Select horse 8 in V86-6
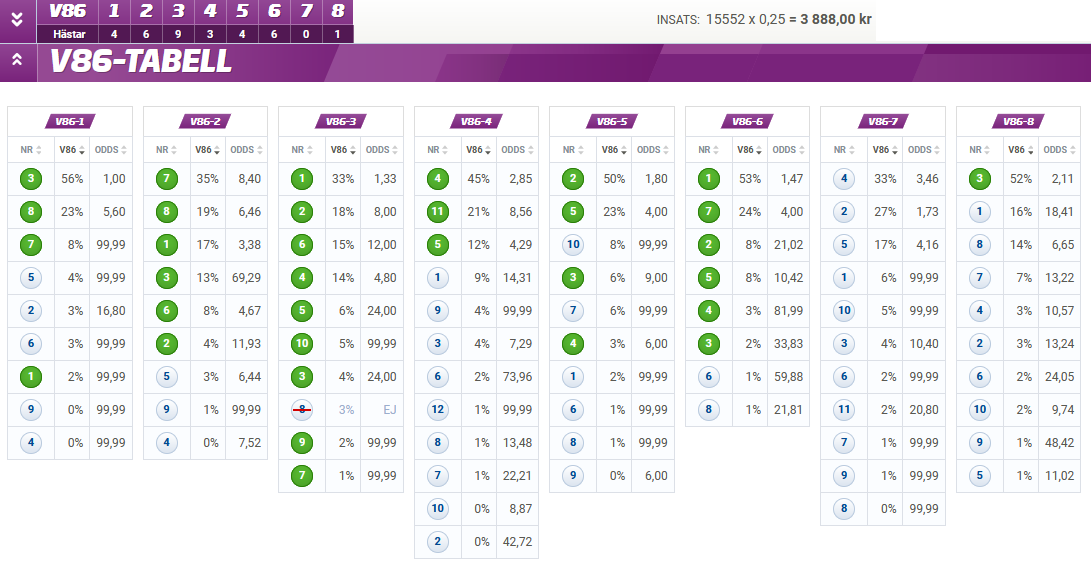This screenshot has width=1091, height=562. (708, 410)
